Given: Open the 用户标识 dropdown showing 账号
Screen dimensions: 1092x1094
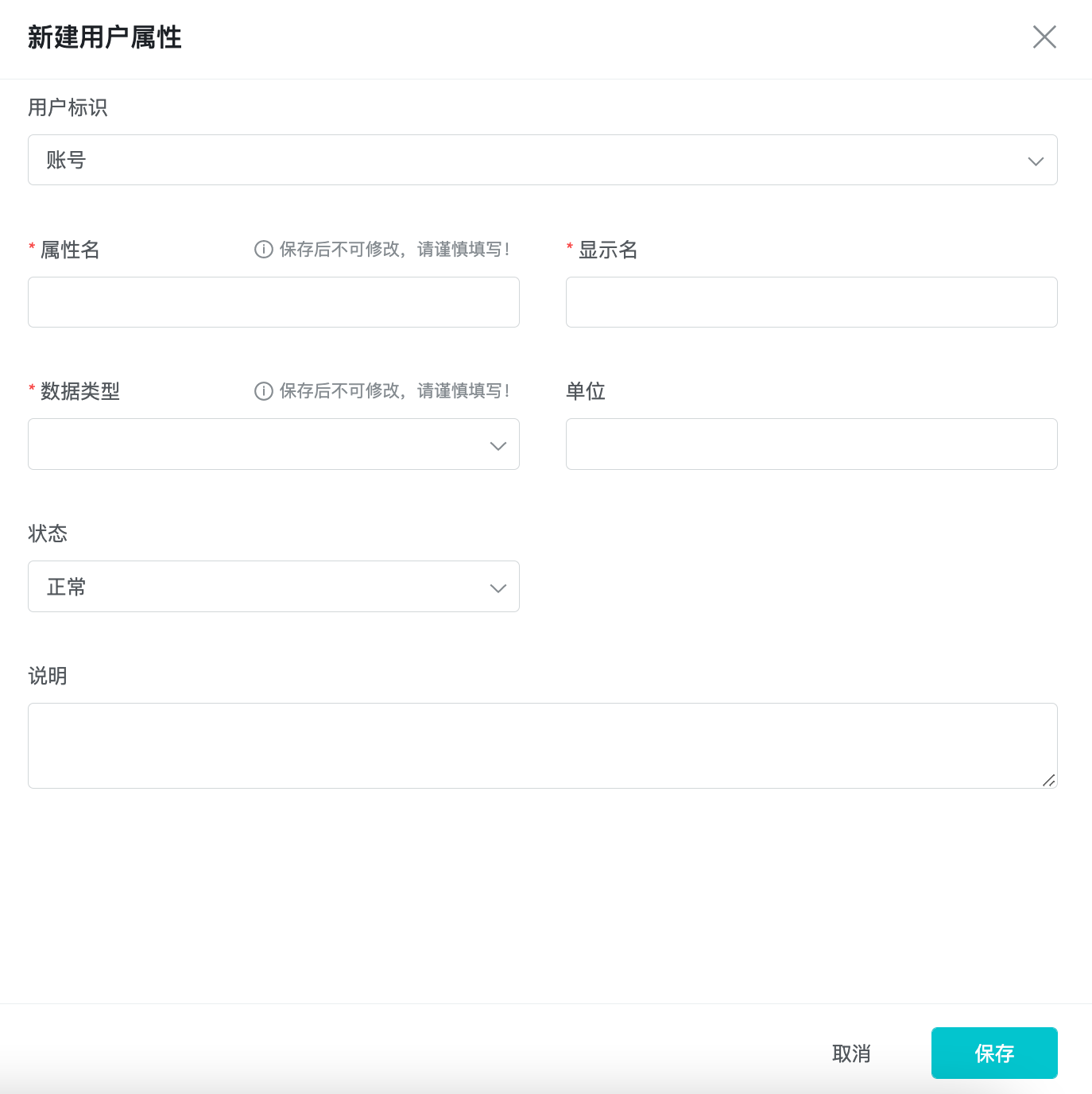Looking at the screenshot, I should (543, 160).
